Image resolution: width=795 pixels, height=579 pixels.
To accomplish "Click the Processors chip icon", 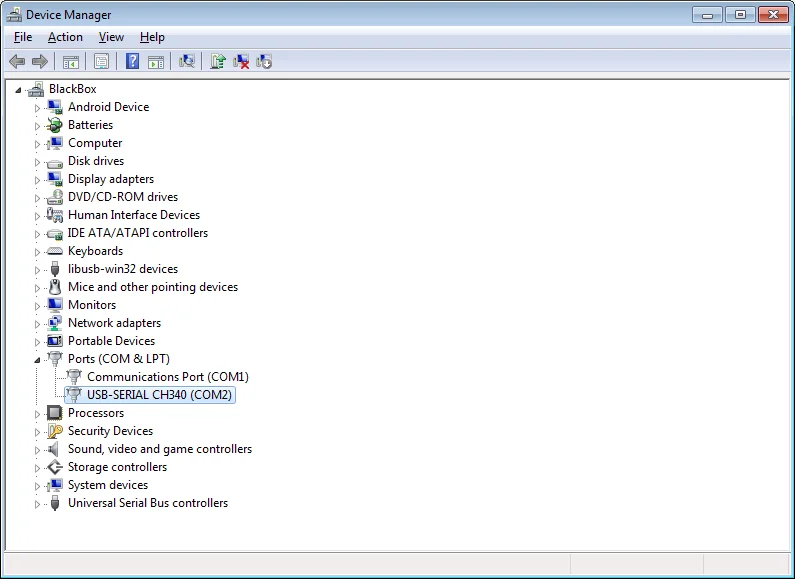I will 55,413.
